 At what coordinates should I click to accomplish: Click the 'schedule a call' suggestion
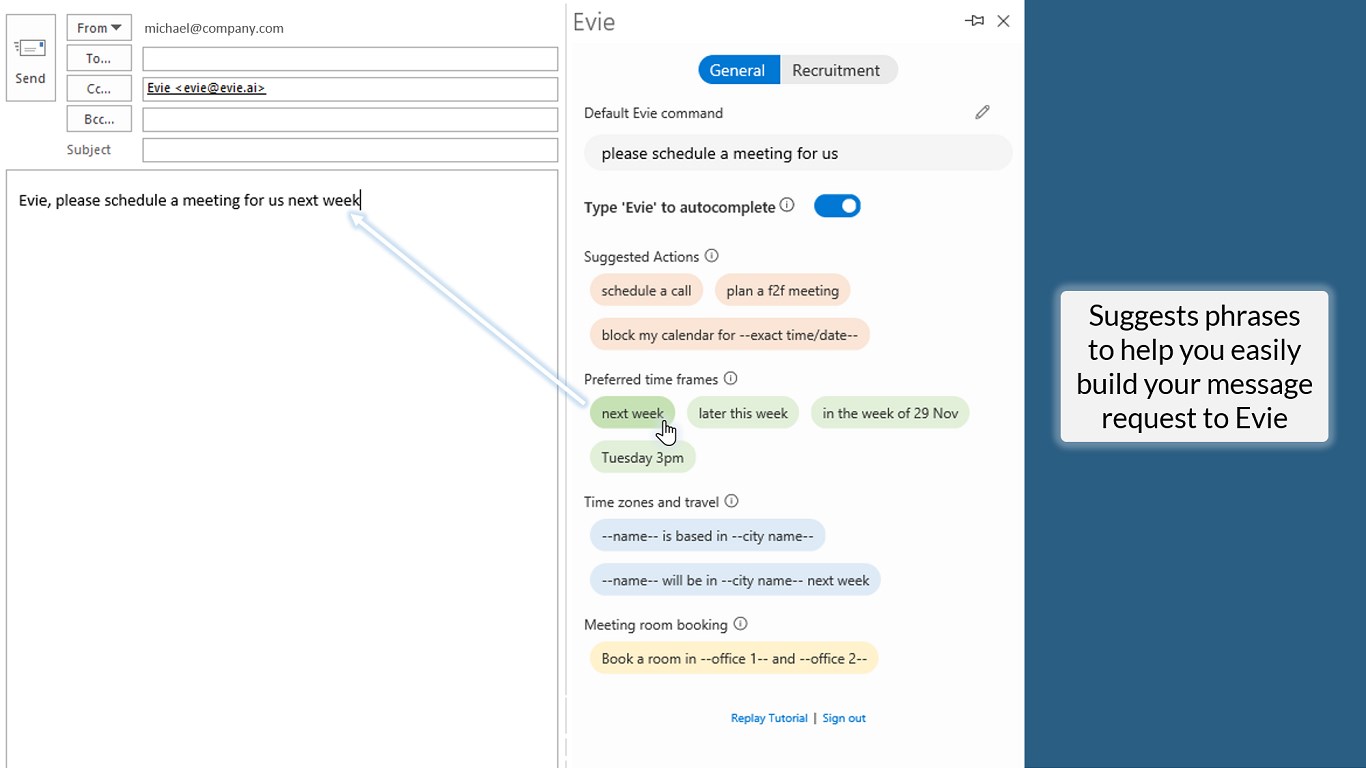646,291
